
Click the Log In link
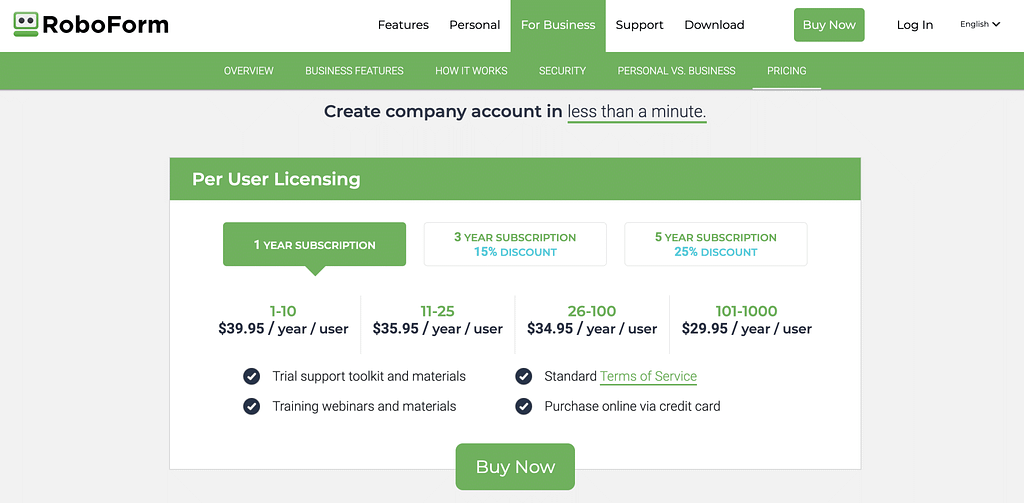tap(914, 25)
